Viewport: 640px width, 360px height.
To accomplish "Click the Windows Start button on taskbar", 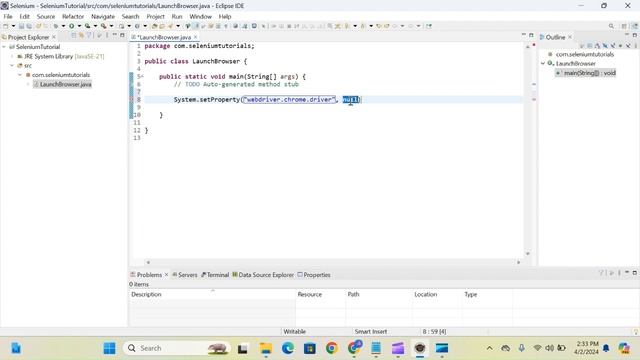I will coord(109,348).
